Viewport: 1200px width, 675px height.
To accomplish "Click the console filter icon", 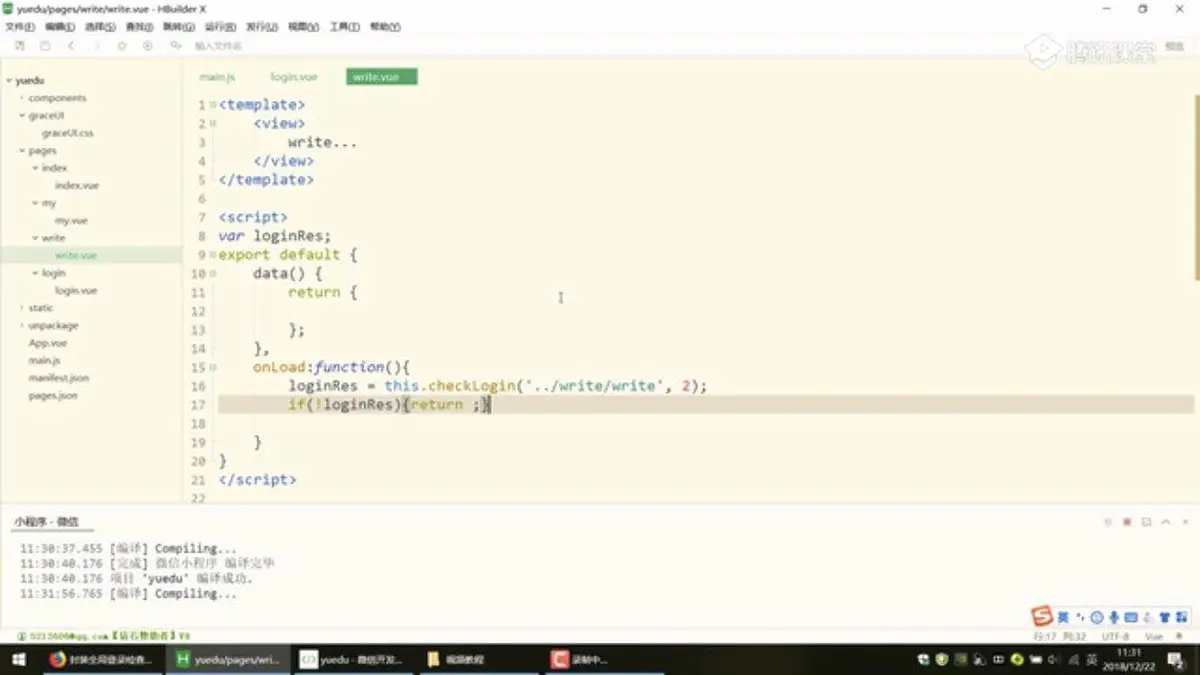I will pos(1107,522).
